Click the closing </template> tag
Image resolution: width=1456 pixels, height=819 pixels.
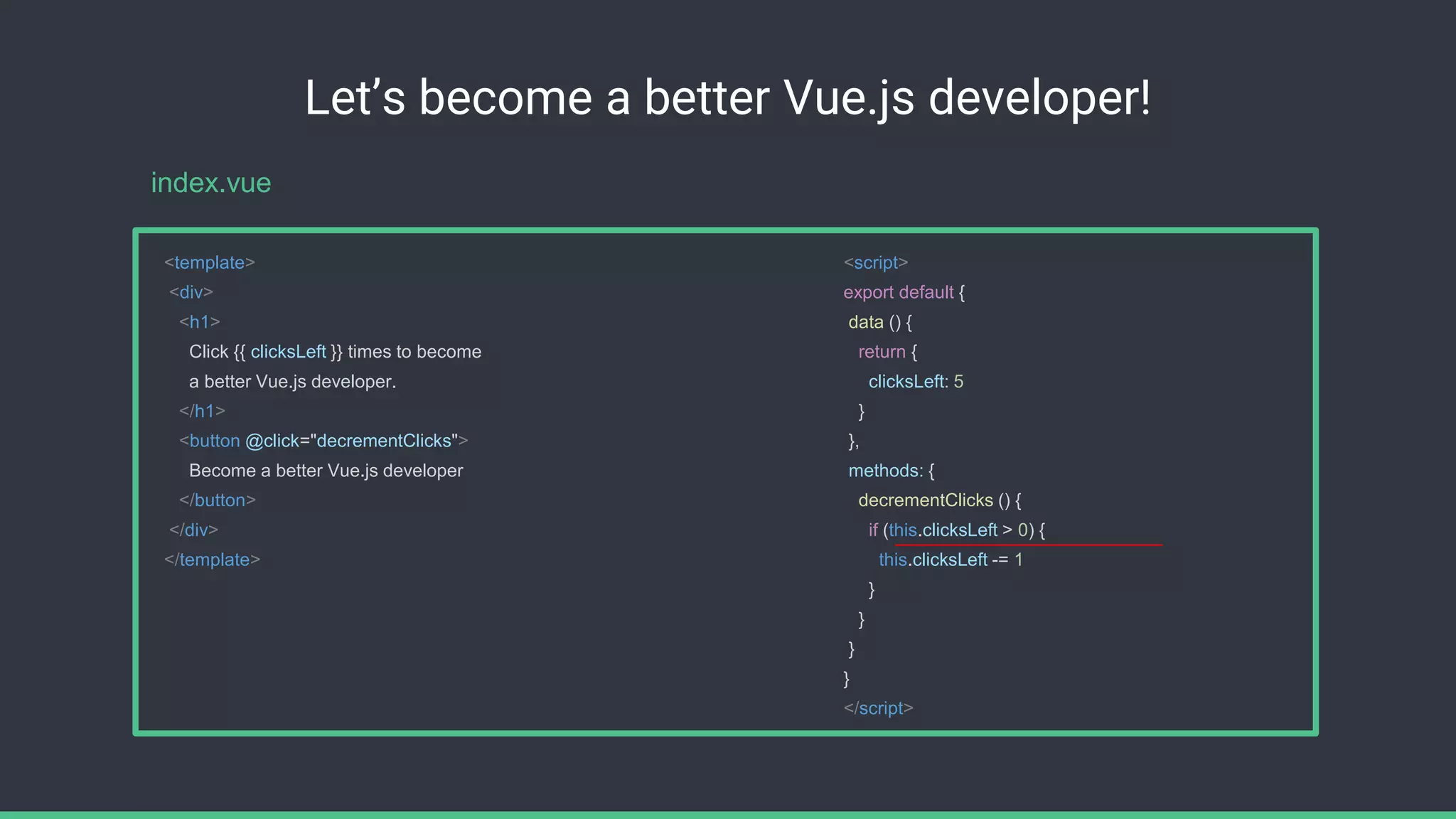[212, 560]
